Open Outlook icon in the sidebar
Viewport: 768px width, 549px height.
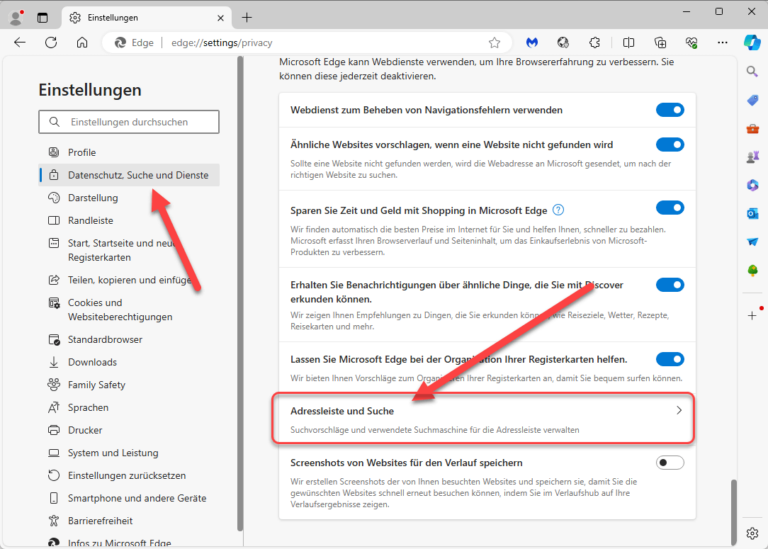(752, 214)
